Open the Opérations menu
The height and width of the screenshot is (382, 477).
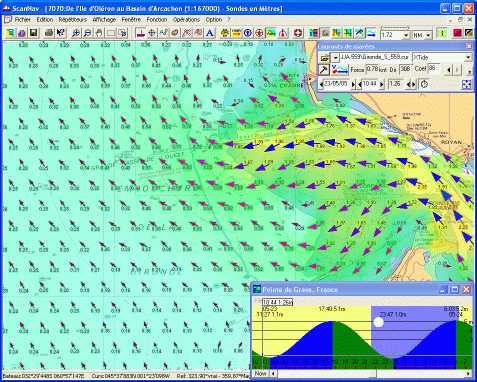[x=186, y=20]
